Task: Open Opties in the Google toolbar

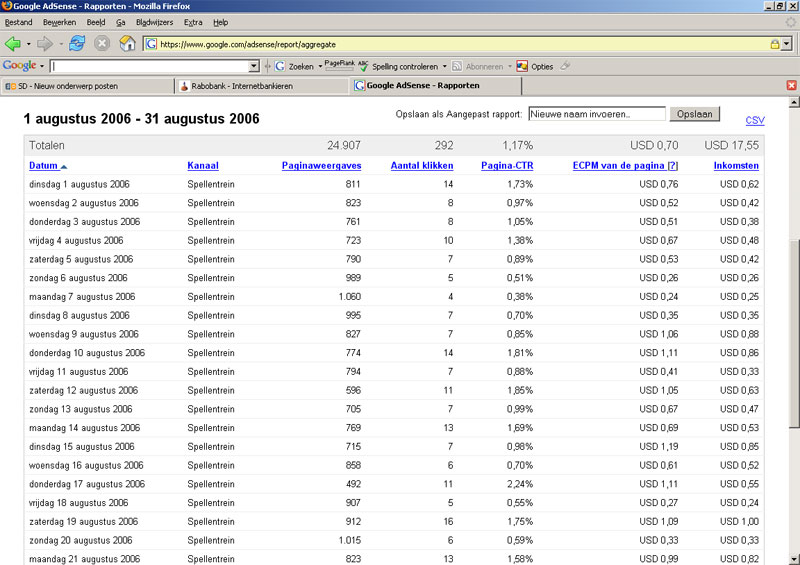Action: point(535,66)
